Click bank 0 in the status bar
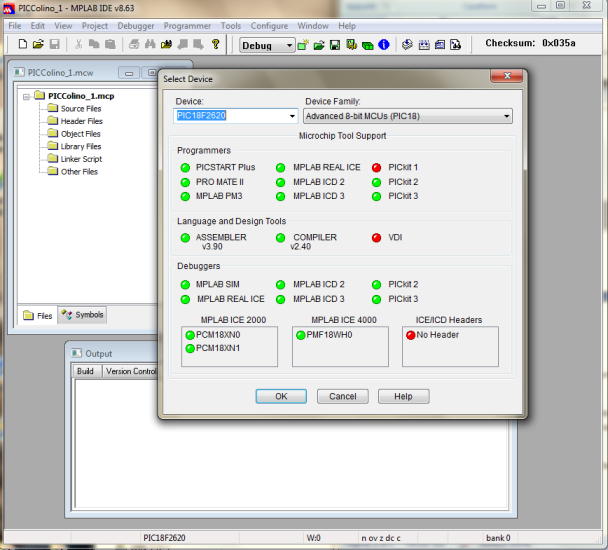Viewport: 608px width, 550px height. click(498, 538)
